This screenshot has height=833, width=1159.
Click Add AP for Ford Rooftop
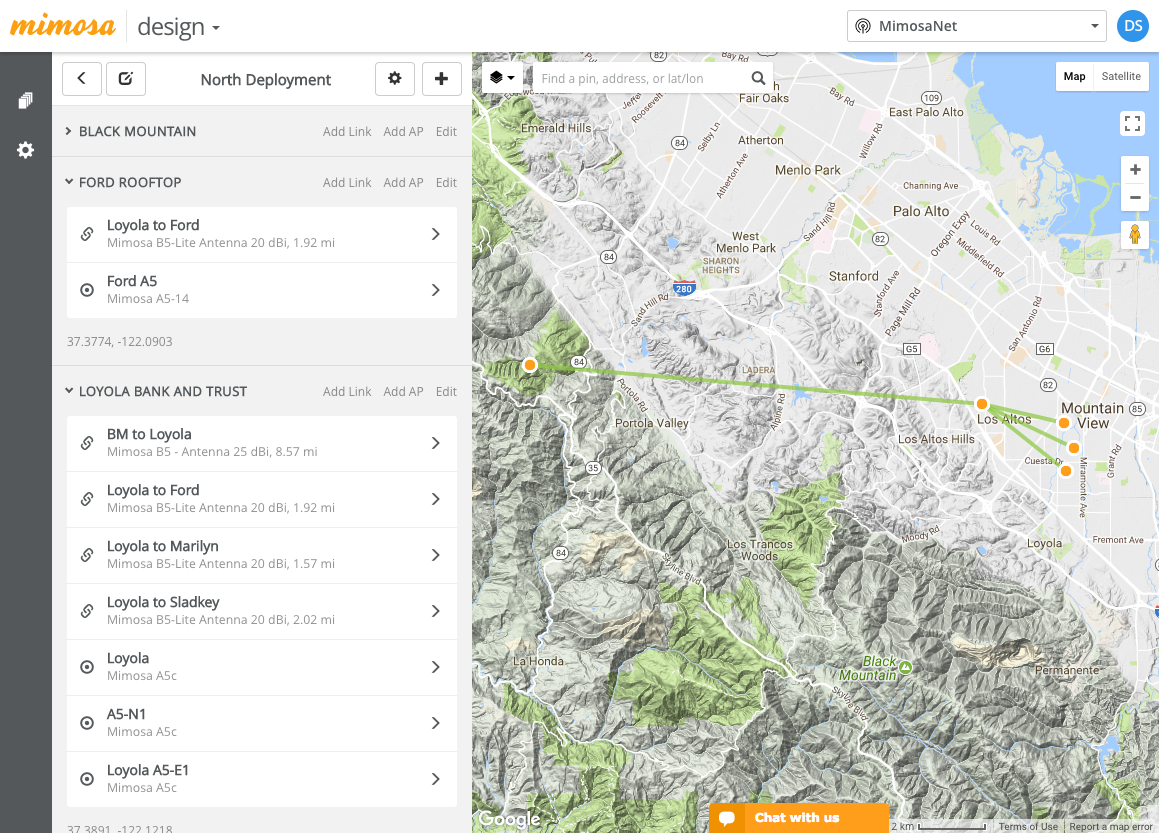[x=403, y=183]
